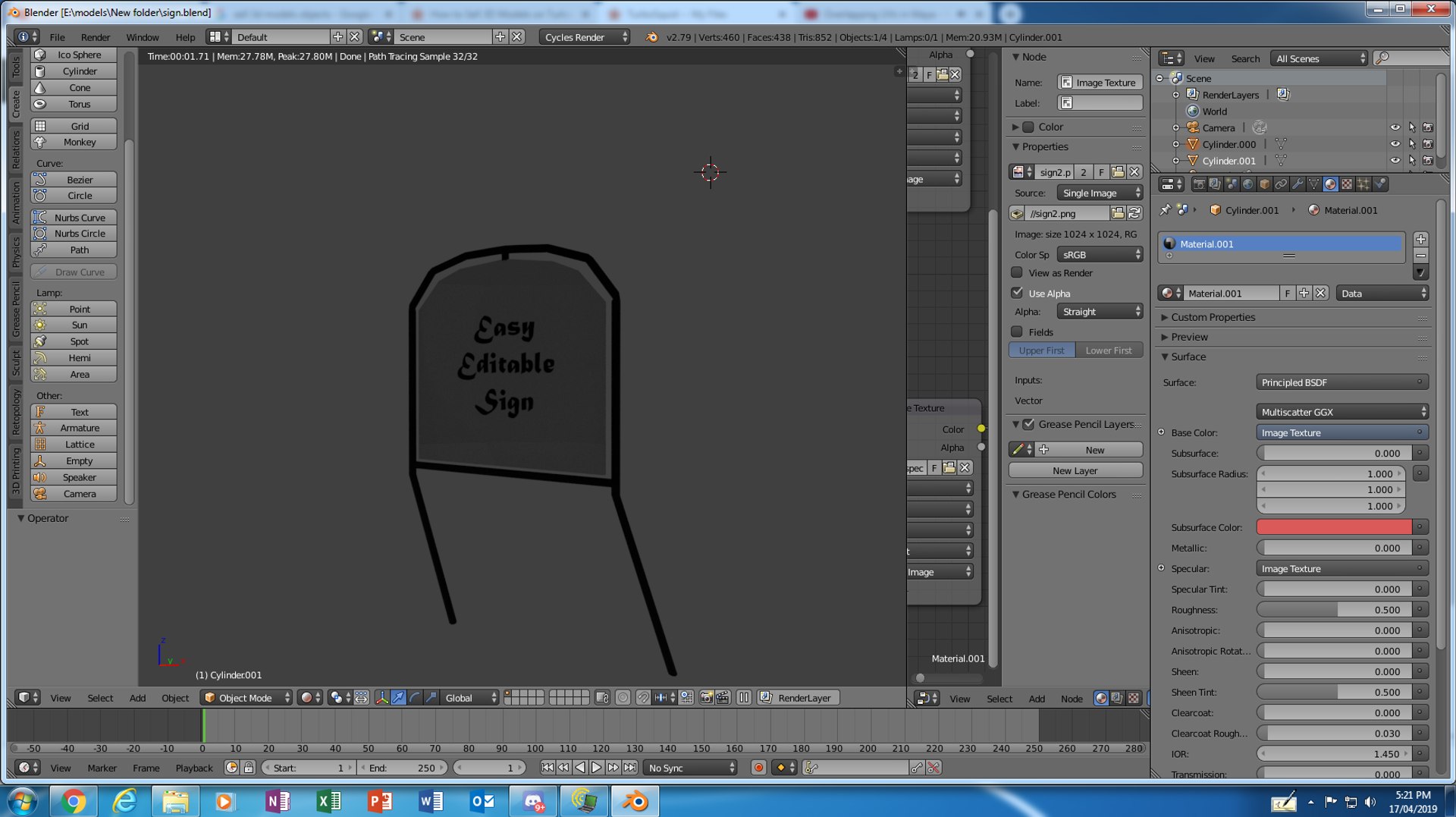Open the Modifiers properties tab (wrench icon)
Image resolution: width=1456 pixels, height=817 pixels.
pos(1298,184)
